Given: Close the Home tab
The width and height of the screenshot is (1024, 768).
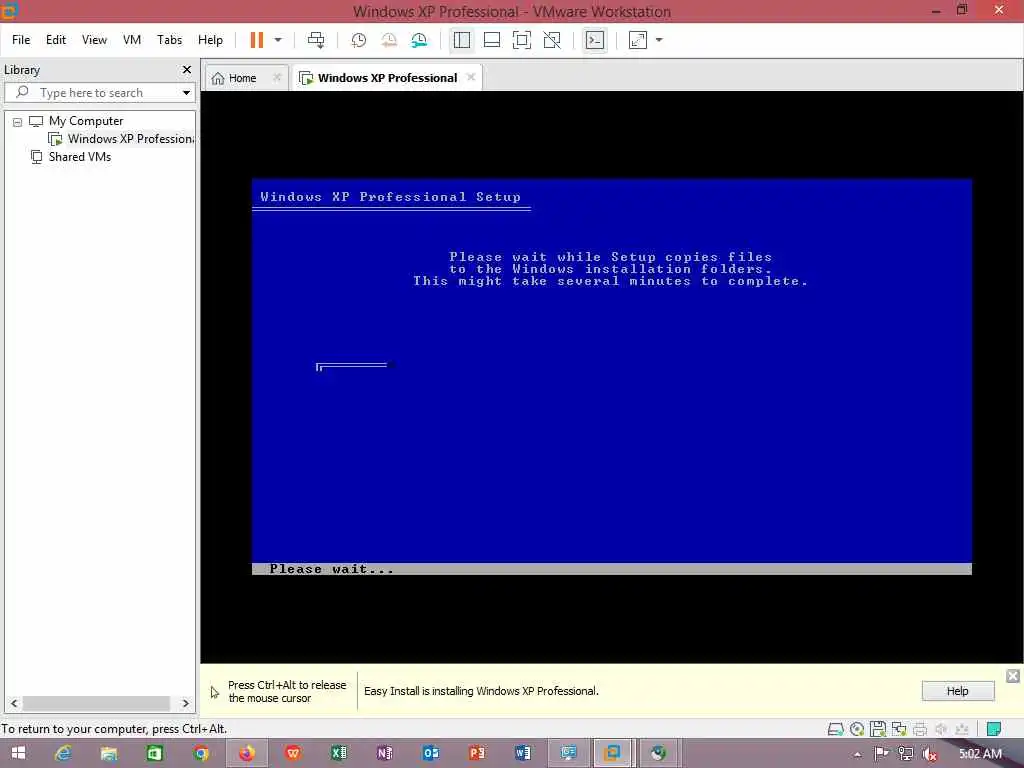Looking at the screenshot, I should pyautogui.click(x=277, y=77).
